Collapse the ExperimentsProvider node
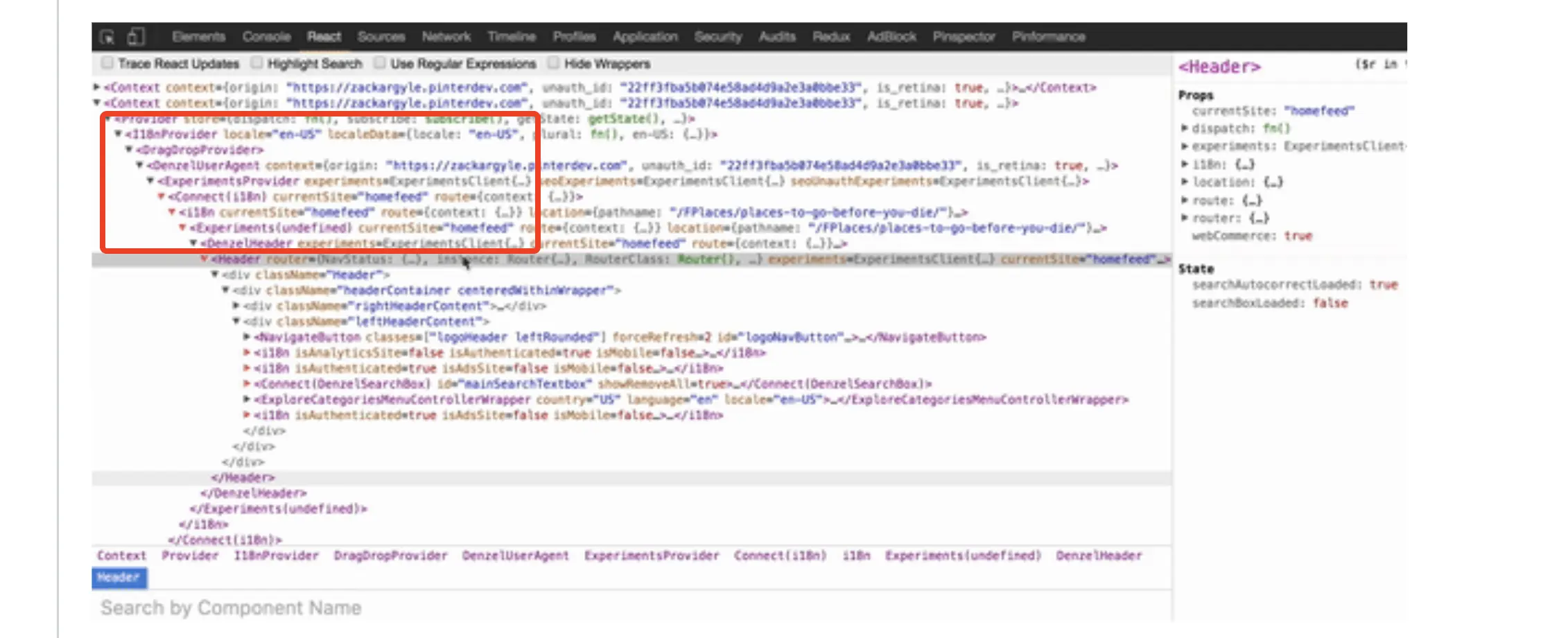 [x=150, y=181]
